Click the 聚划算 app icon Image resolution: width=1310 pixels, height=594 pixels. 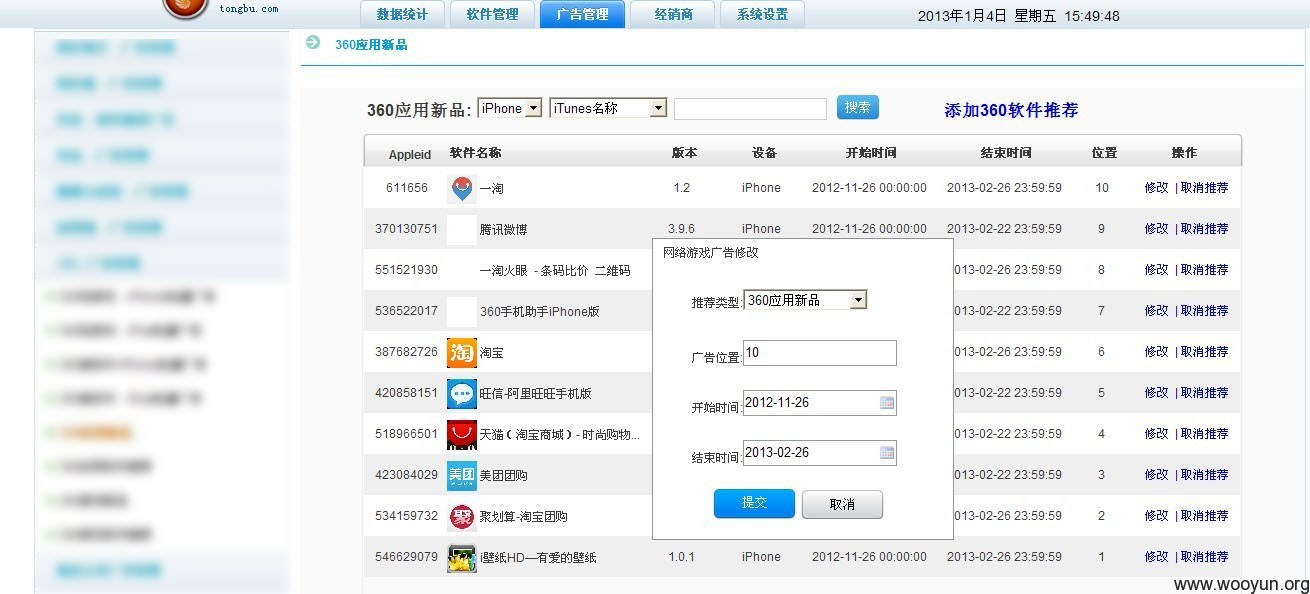coord(461,516)
